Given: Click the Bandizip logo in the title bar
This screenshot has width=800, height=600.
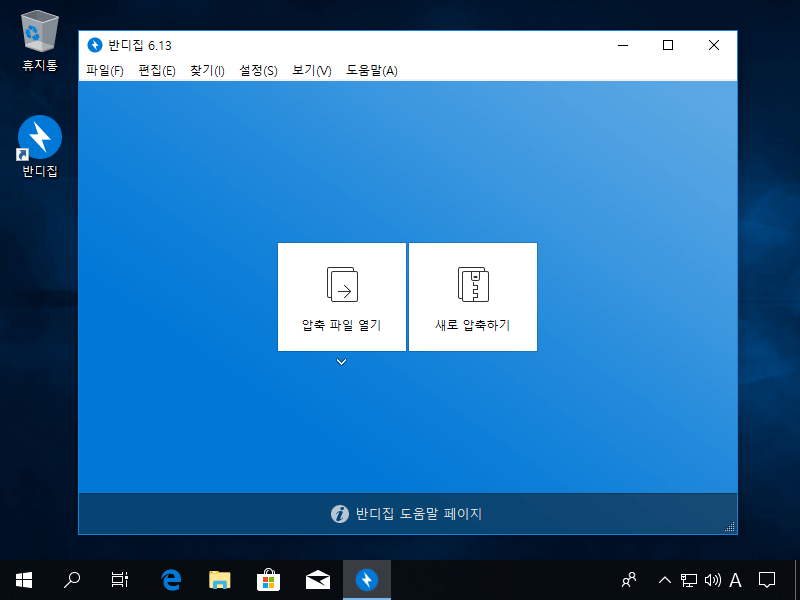Looking at the screenshot, I should click(x=95, y=45).
